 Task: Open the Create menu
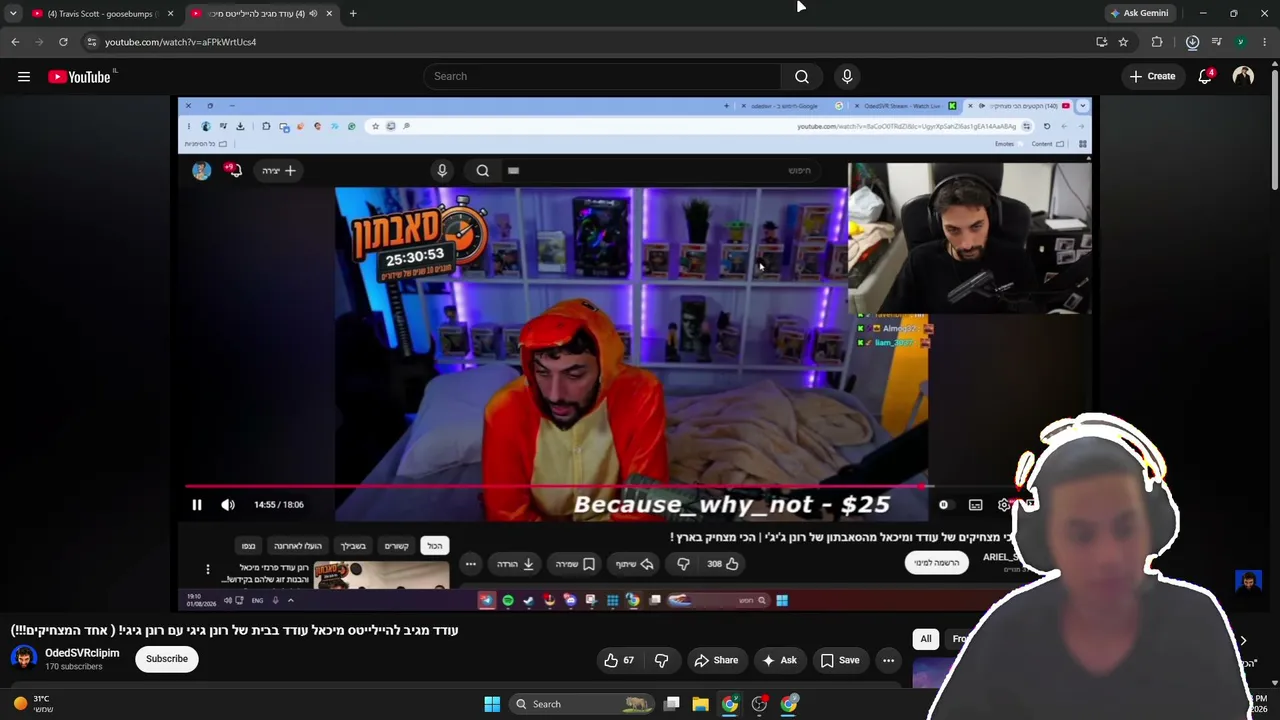(1152, 76)
